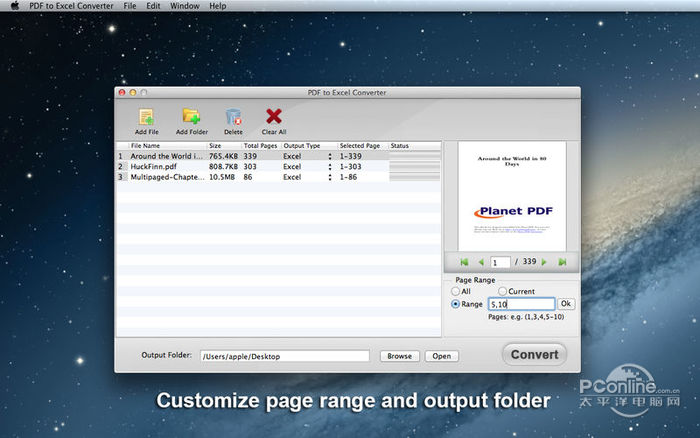Click the page range text field

coord(520,303)
